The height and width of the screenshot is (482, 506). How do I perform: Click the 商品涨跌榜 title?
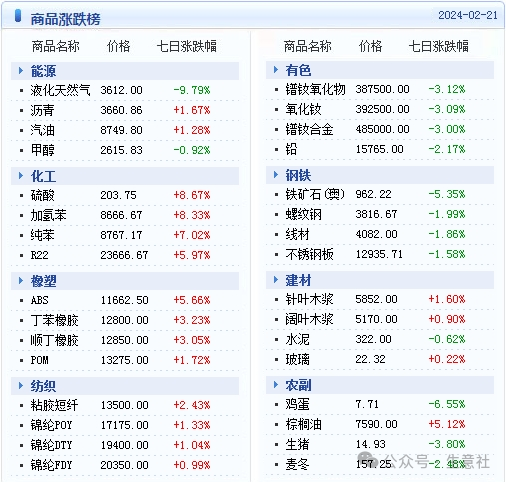tap(65, 19)
